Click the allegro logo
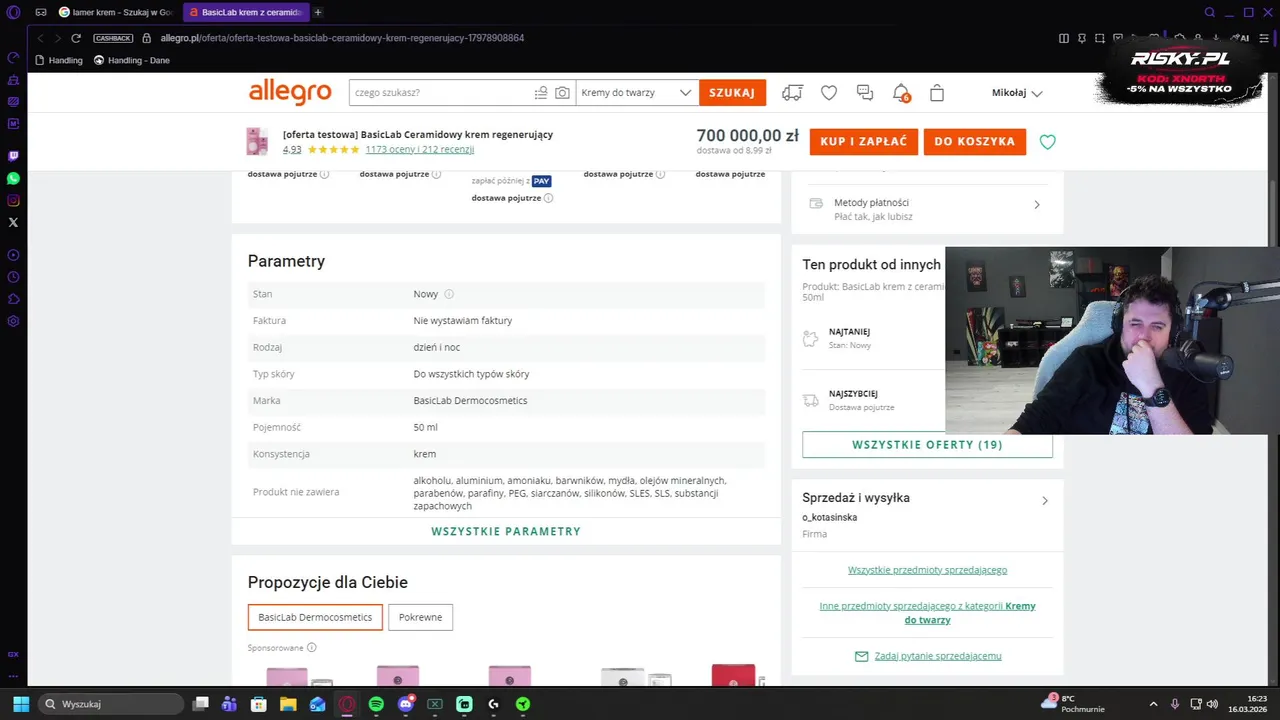This screenshot has height=720, width=1280. tap(290, 92)
